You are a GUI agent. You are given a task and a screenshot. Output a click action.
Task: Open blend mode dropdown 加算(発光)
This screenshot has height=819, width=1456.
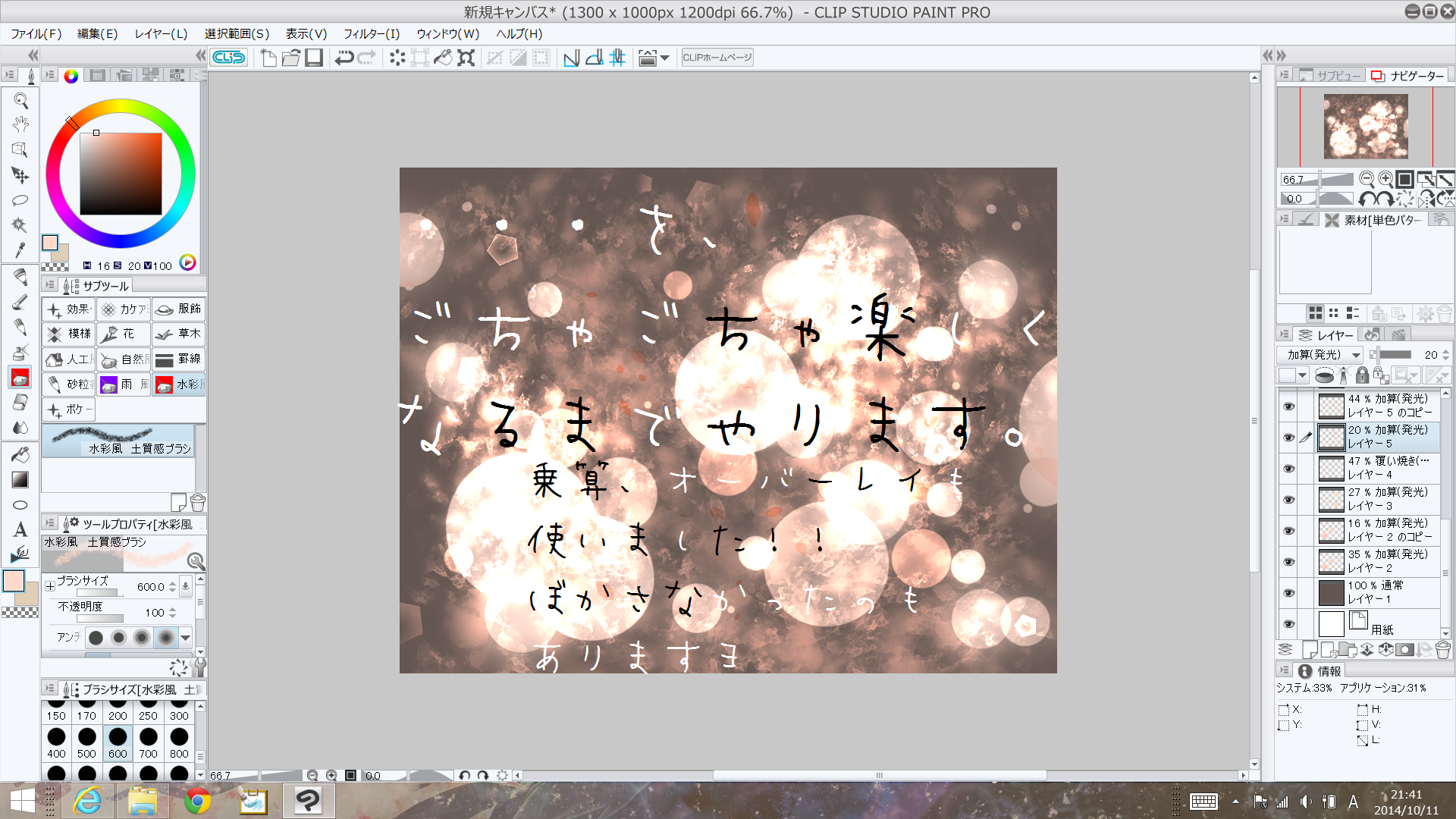(x=1319, y=354)
